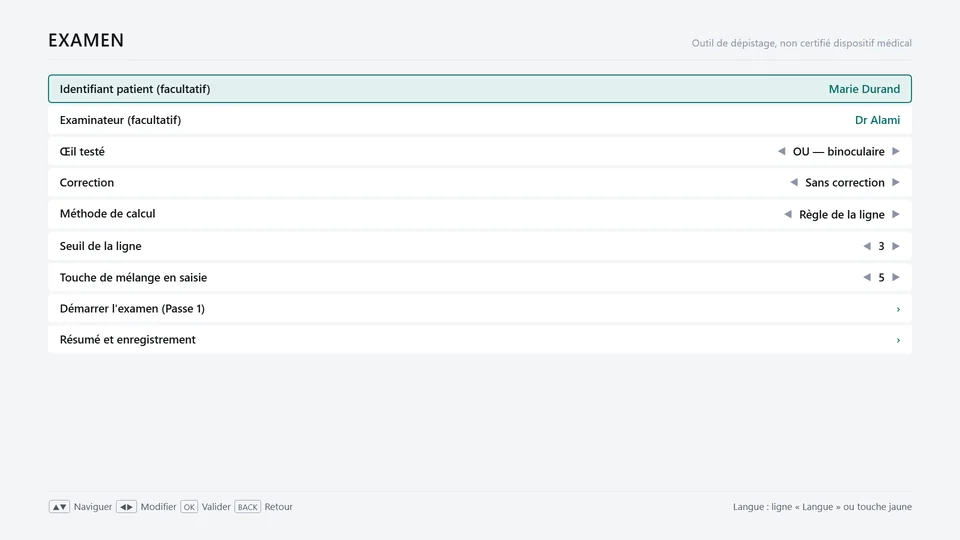Increase Touche de mélange en saisie value
960x540 pixels.
(x=896, y=277)
